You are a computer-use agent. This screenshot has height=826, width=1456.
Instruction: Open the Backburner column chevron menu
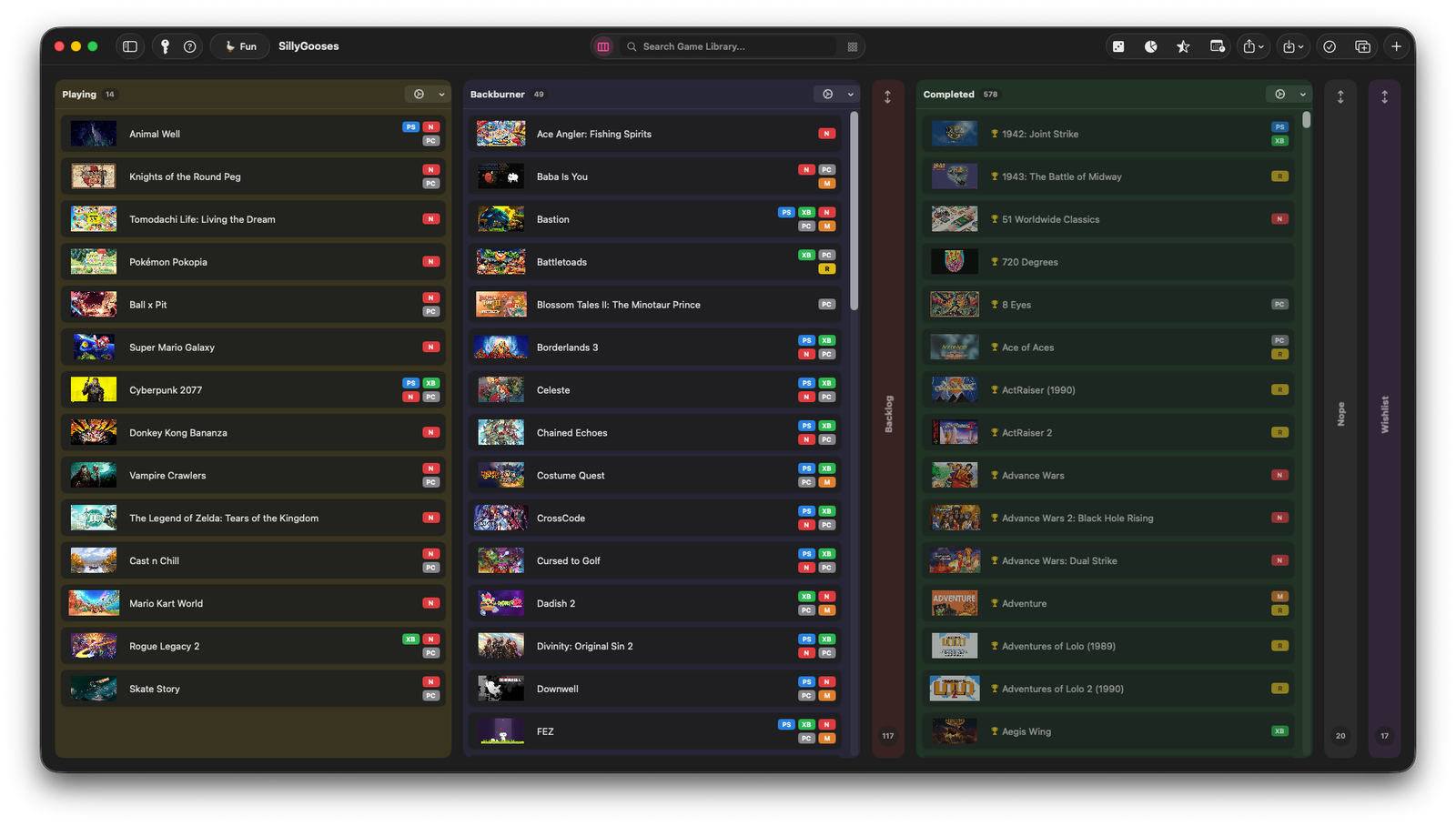851,95
